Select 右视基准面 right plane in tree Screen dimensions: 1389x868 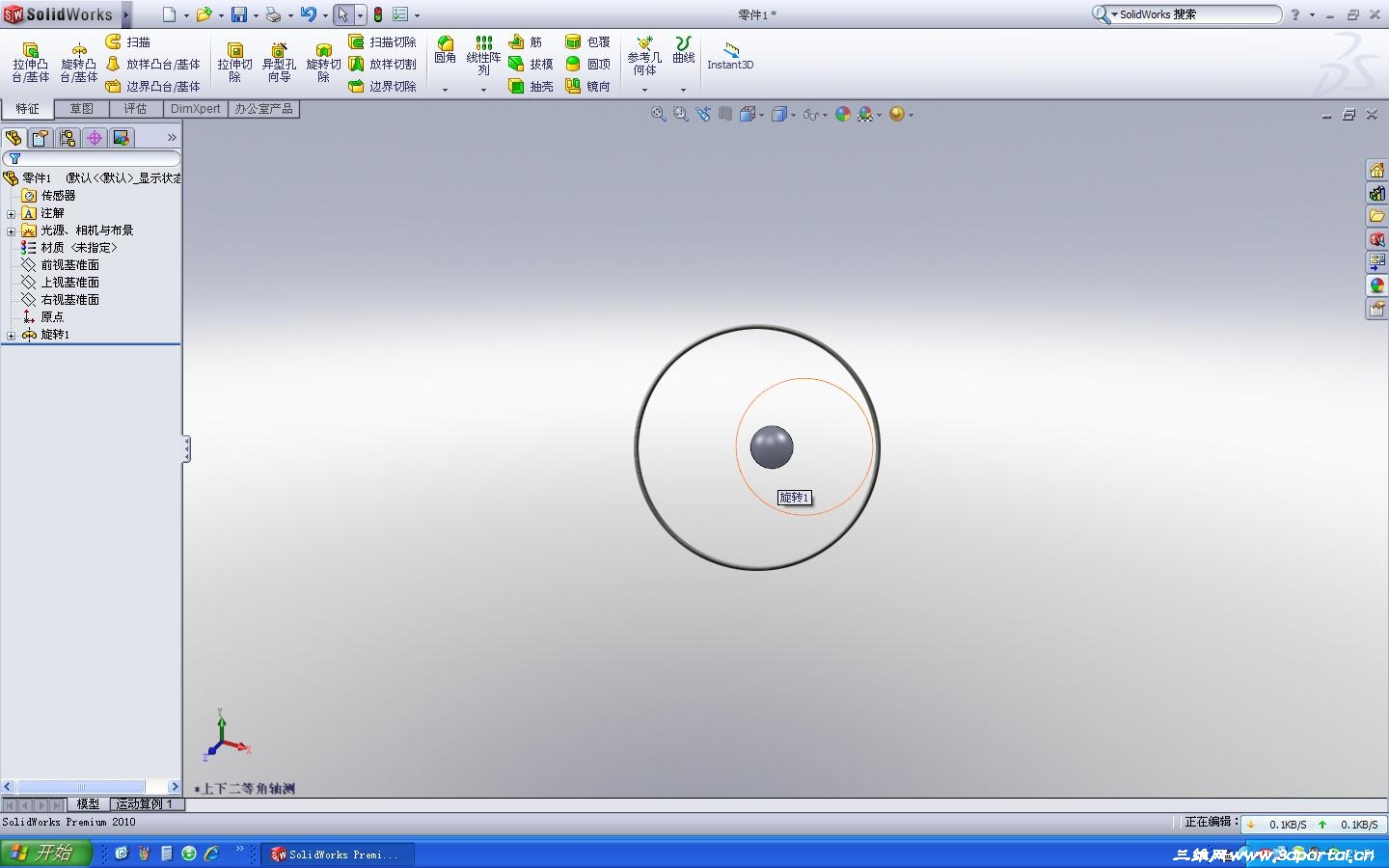click(x=61, y=300)
